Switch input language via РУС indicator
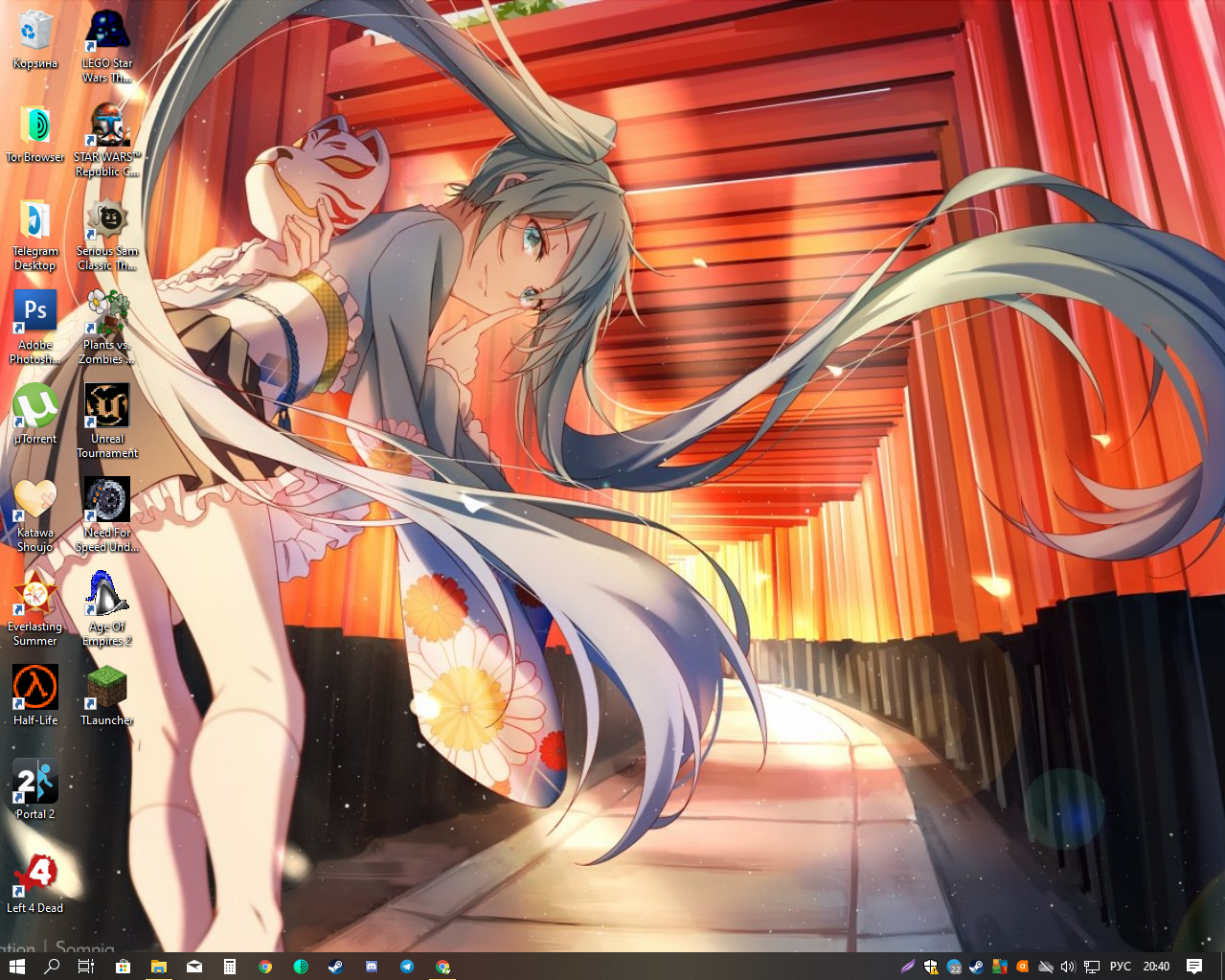The width and height of the screenshot is (1225, 980). coord(1120,967)
